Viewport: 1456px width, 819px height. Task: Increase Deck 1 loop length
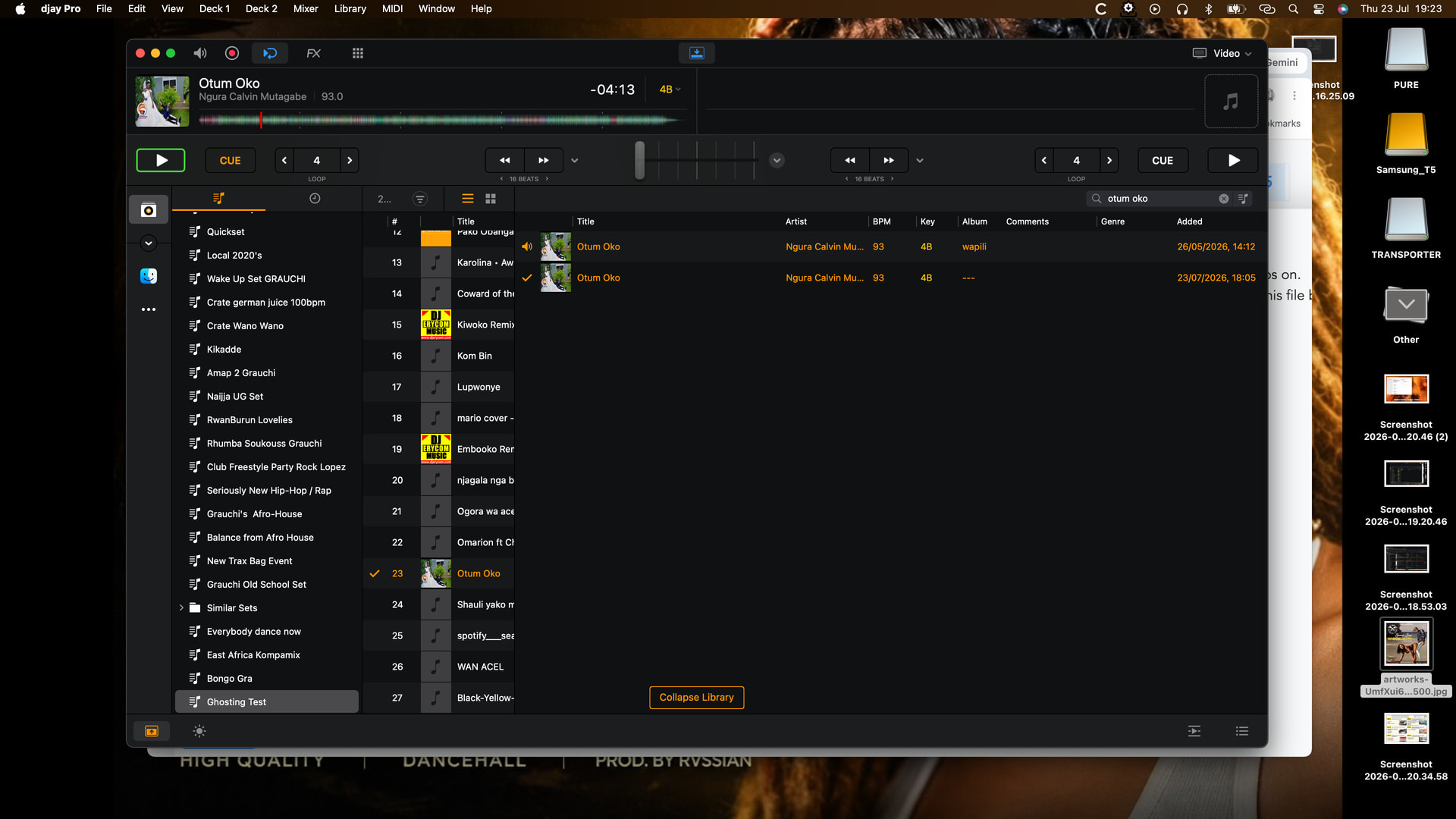350,160
